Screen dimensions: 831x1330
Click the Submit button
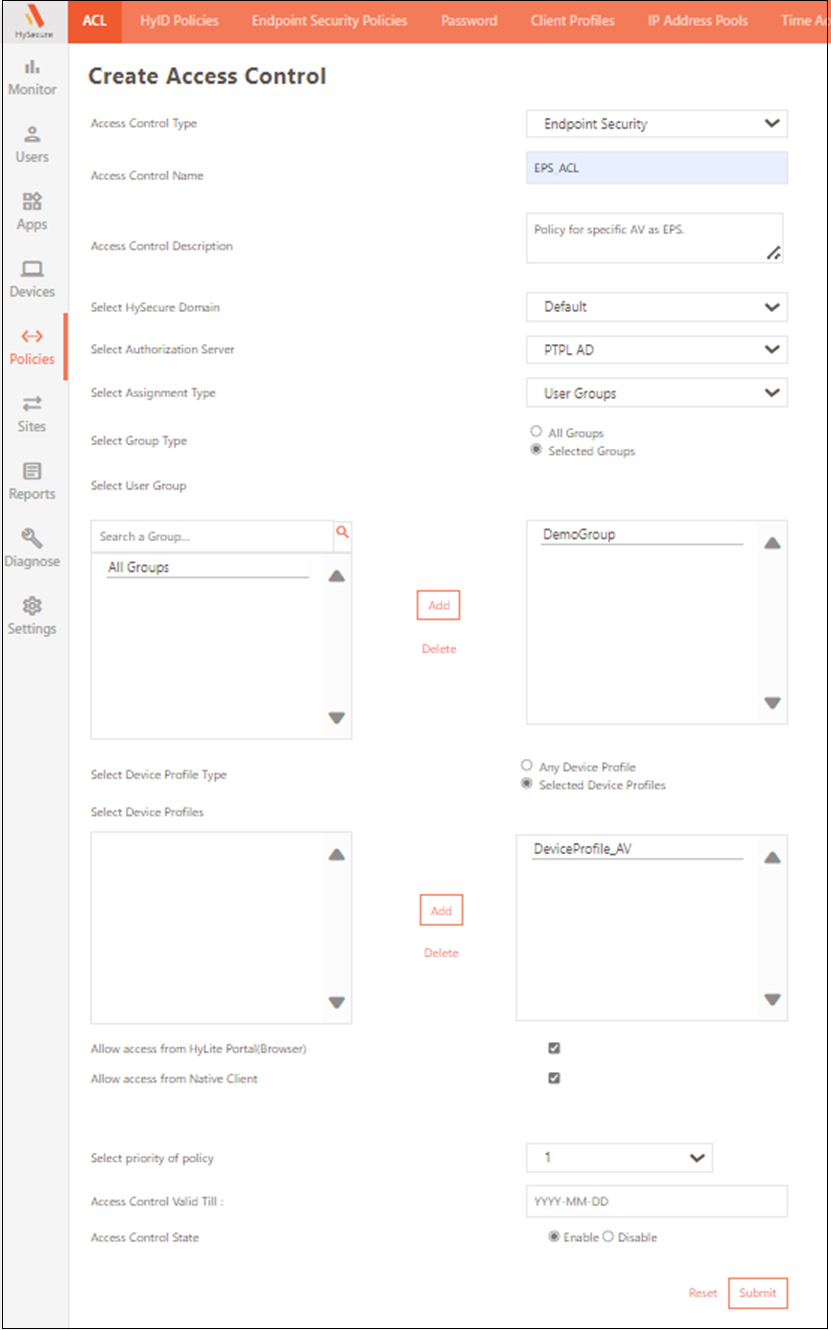(x=757, y=1293)
